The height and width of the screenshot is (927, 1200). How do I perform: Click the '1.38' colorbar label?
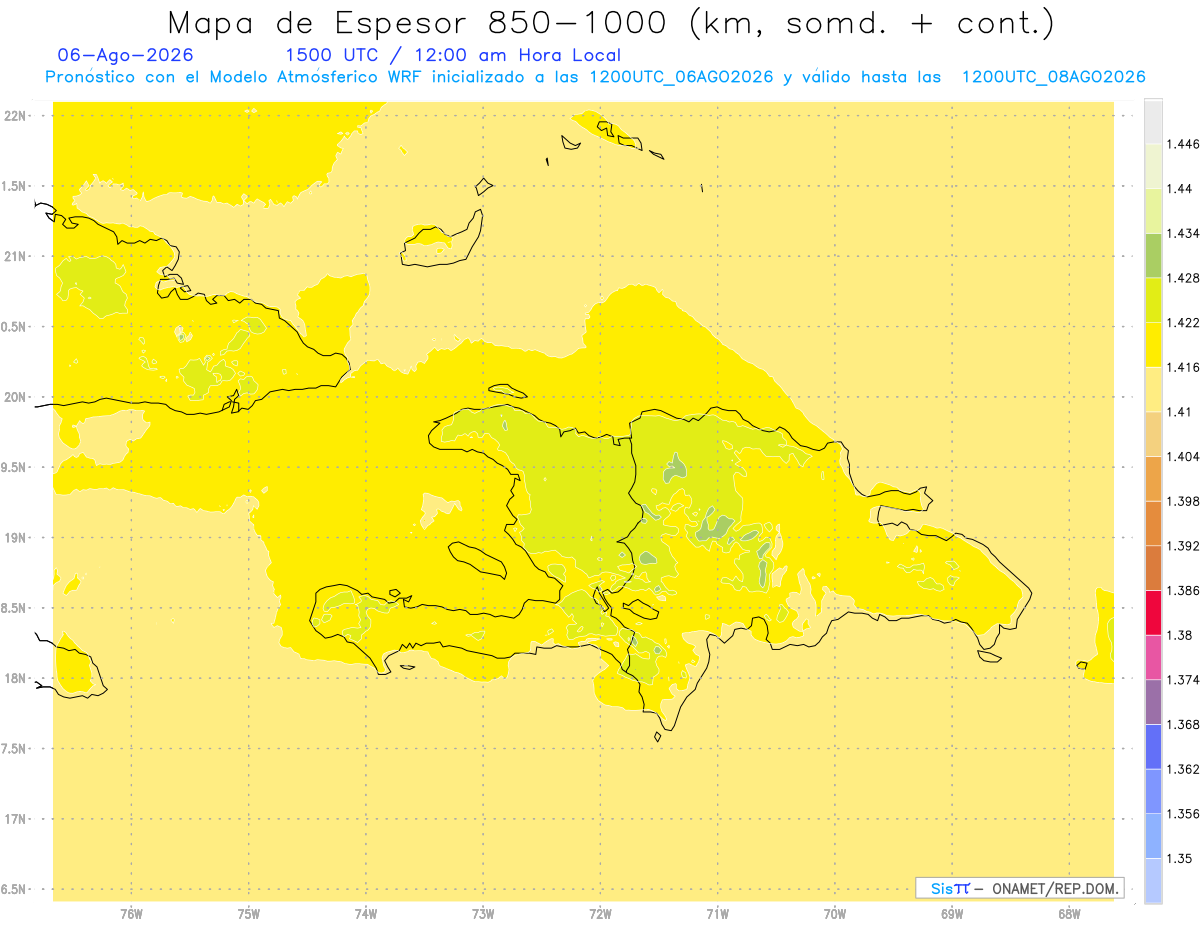[1179, 635]
